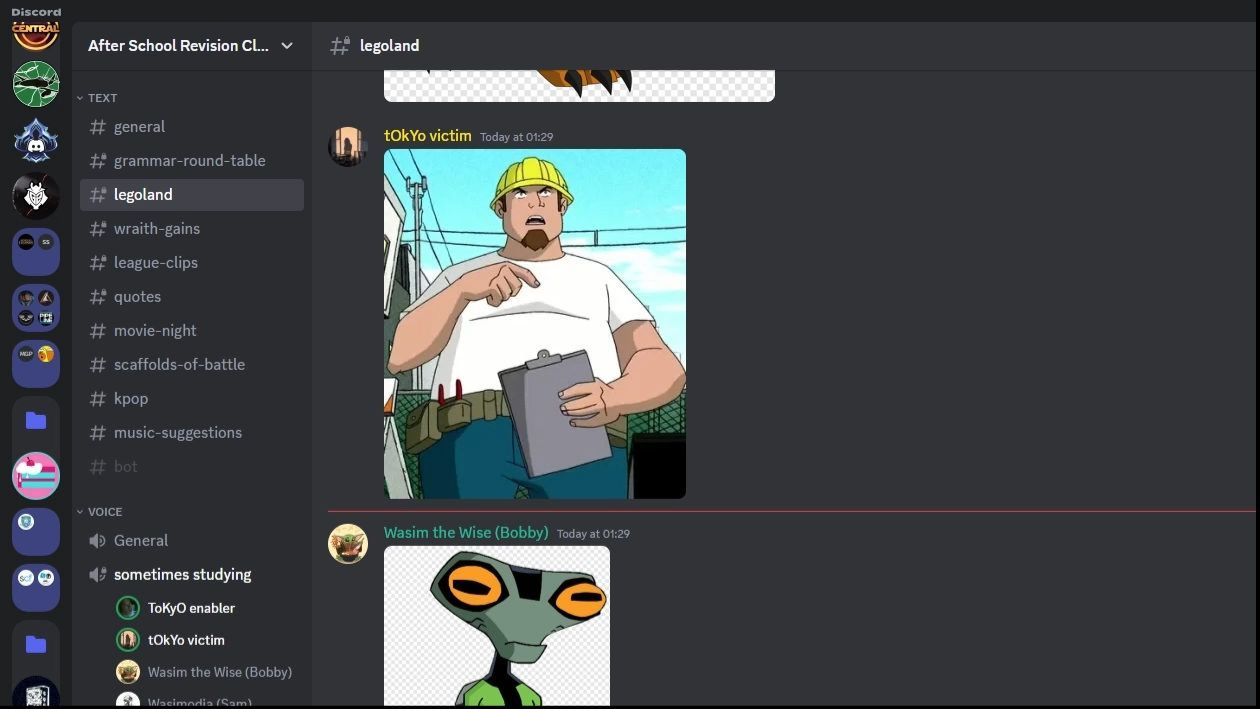Image resolution: width=1260 pixels, height=709 pixels.
Task: Click tOkYo victim's message avatar
Action: (x=348, y=146)
